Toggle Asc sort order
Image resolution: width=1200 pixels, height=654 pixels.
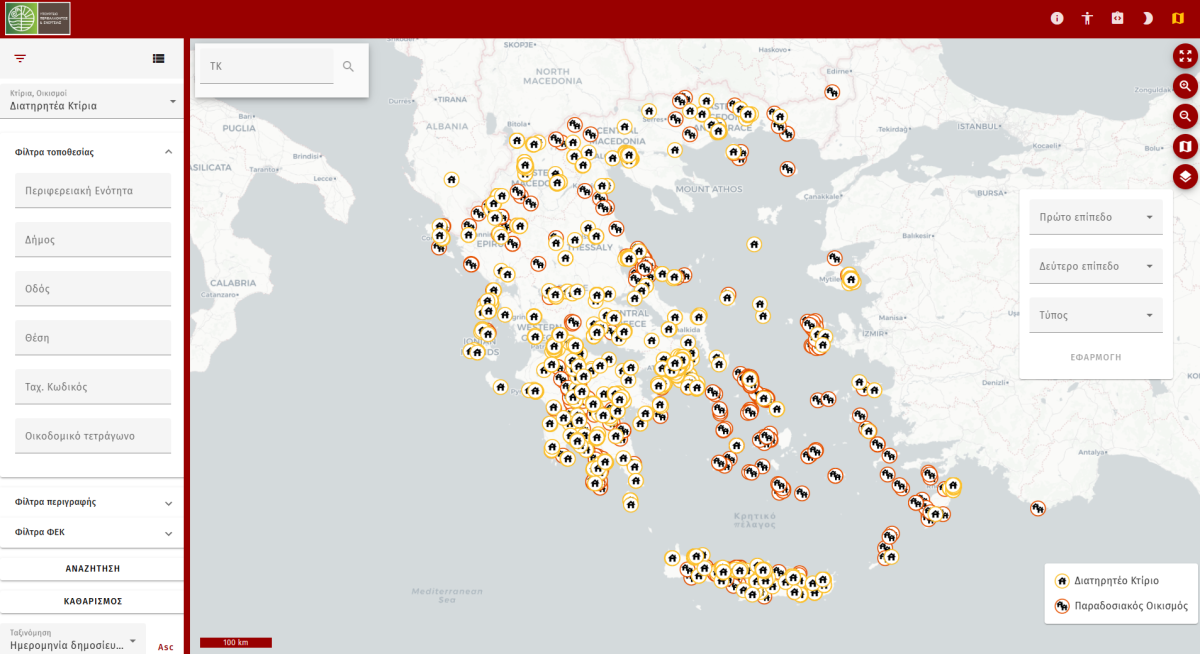pyautogui.click(x=165, y=647)
